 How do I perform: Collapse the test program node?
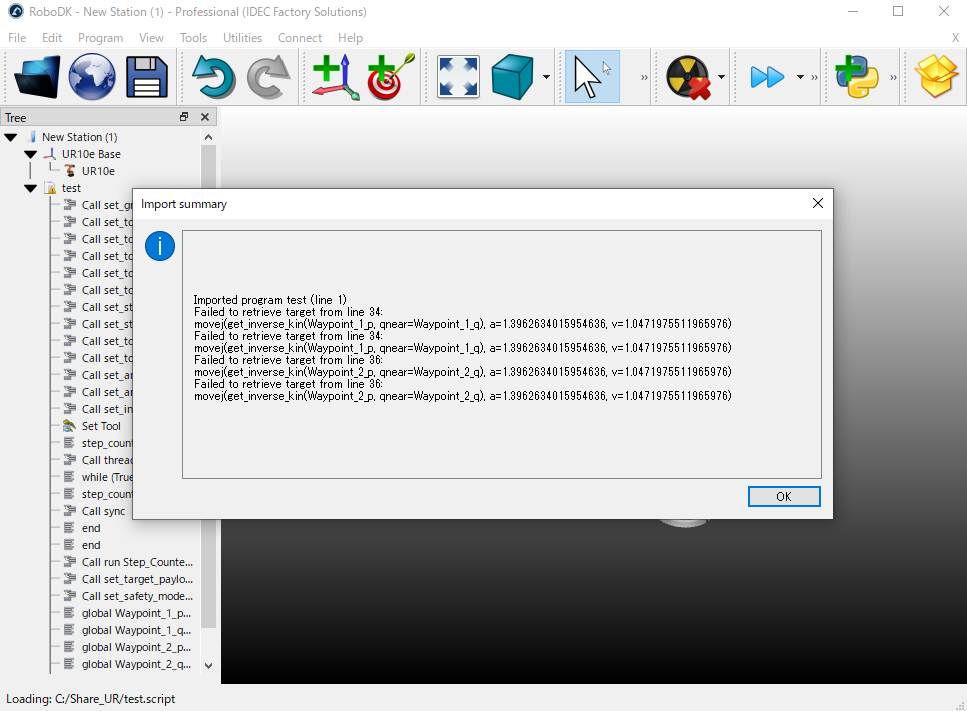30,188
